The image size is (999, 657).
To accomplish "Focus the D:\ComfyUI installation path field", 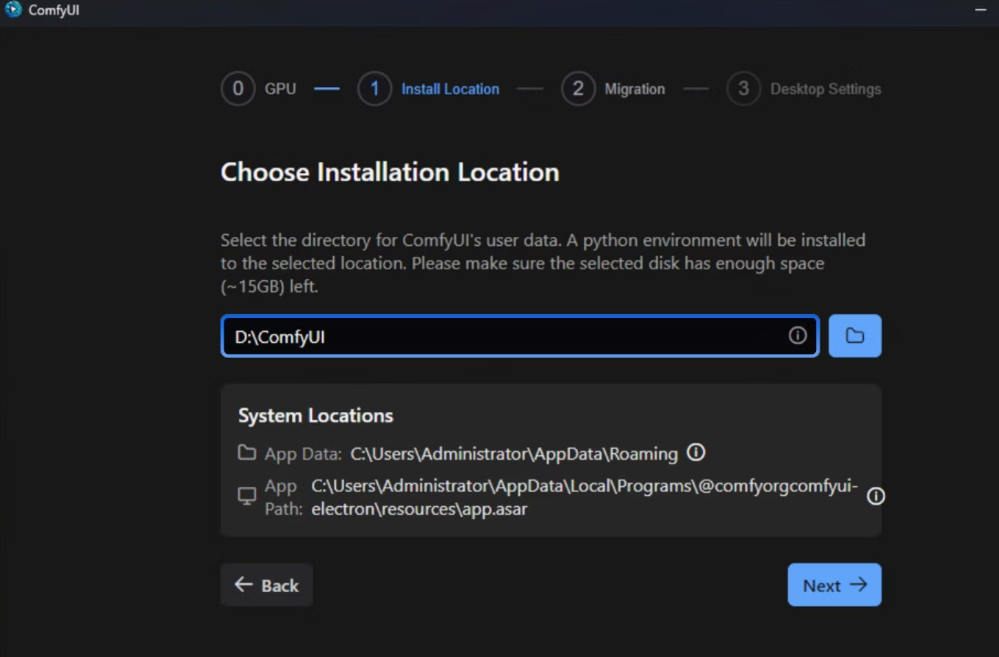I will (520, 336).
